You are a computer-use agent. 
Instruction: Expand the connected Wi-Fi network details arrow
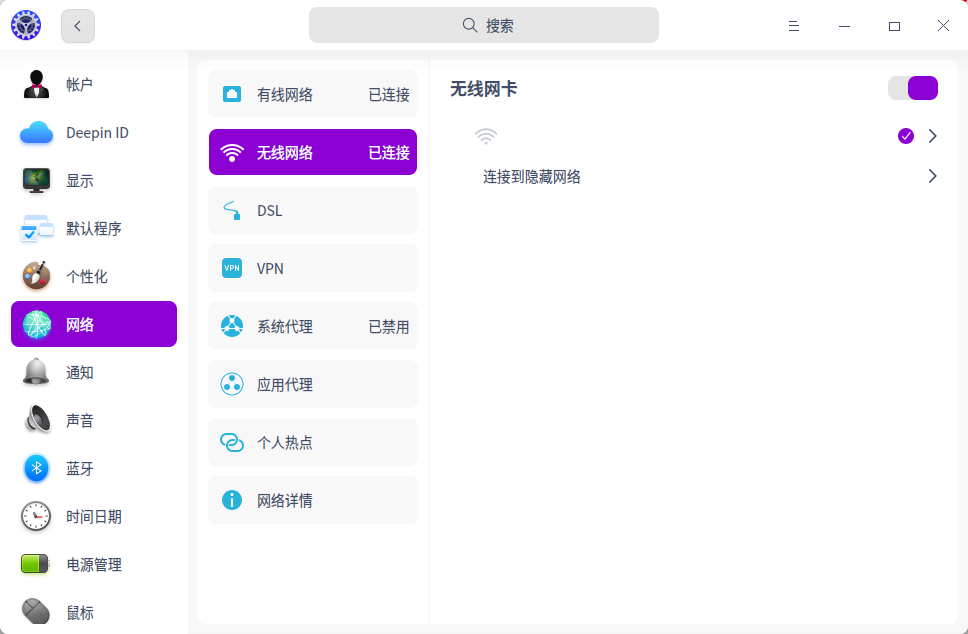[933, 136]
